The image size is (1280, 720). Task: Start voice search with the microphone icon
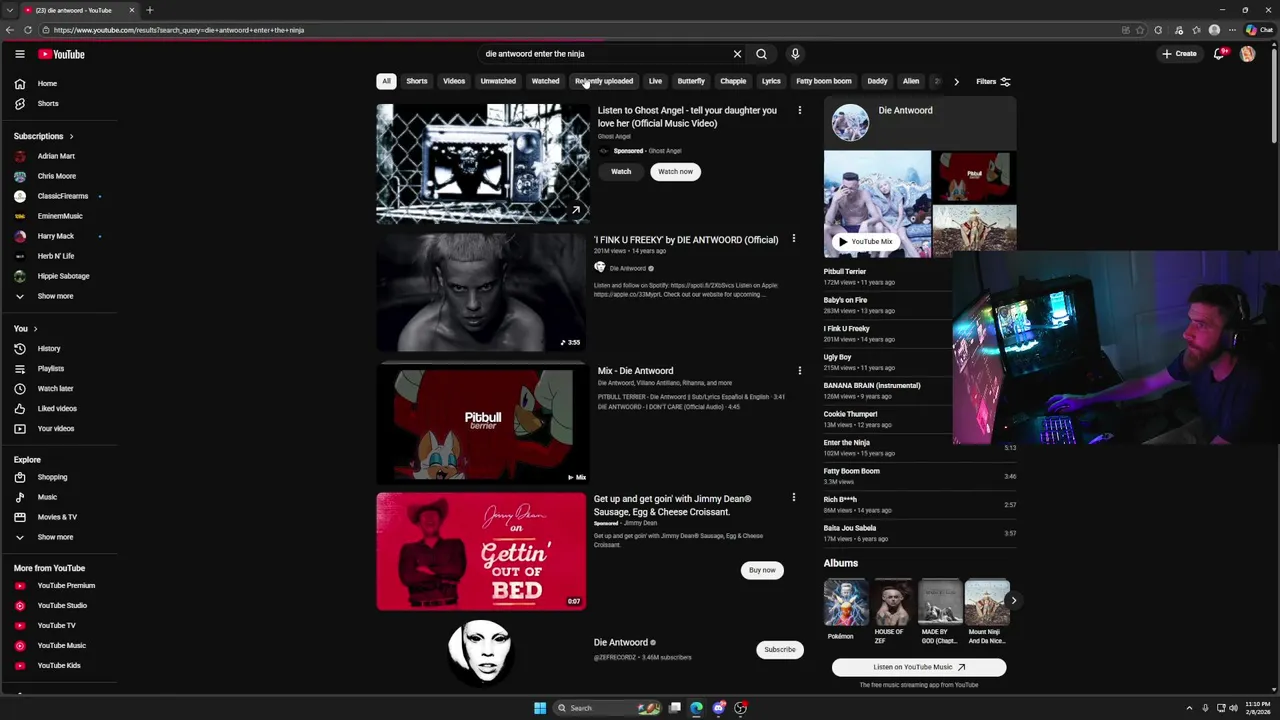point(795,54)
